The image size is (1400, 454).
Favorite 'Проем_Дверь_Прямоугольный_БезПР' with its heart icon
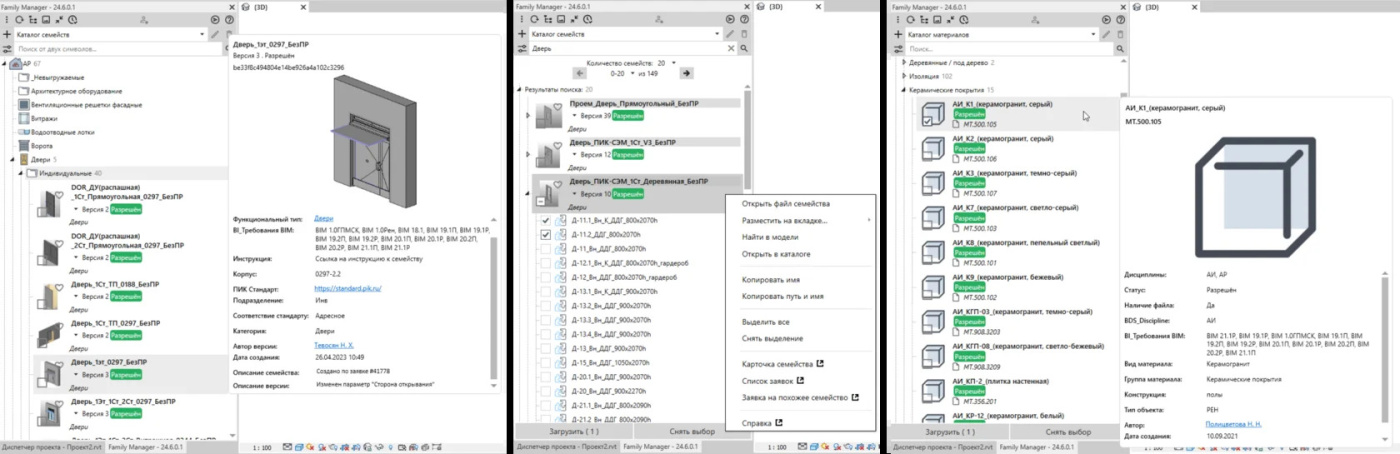559,108
